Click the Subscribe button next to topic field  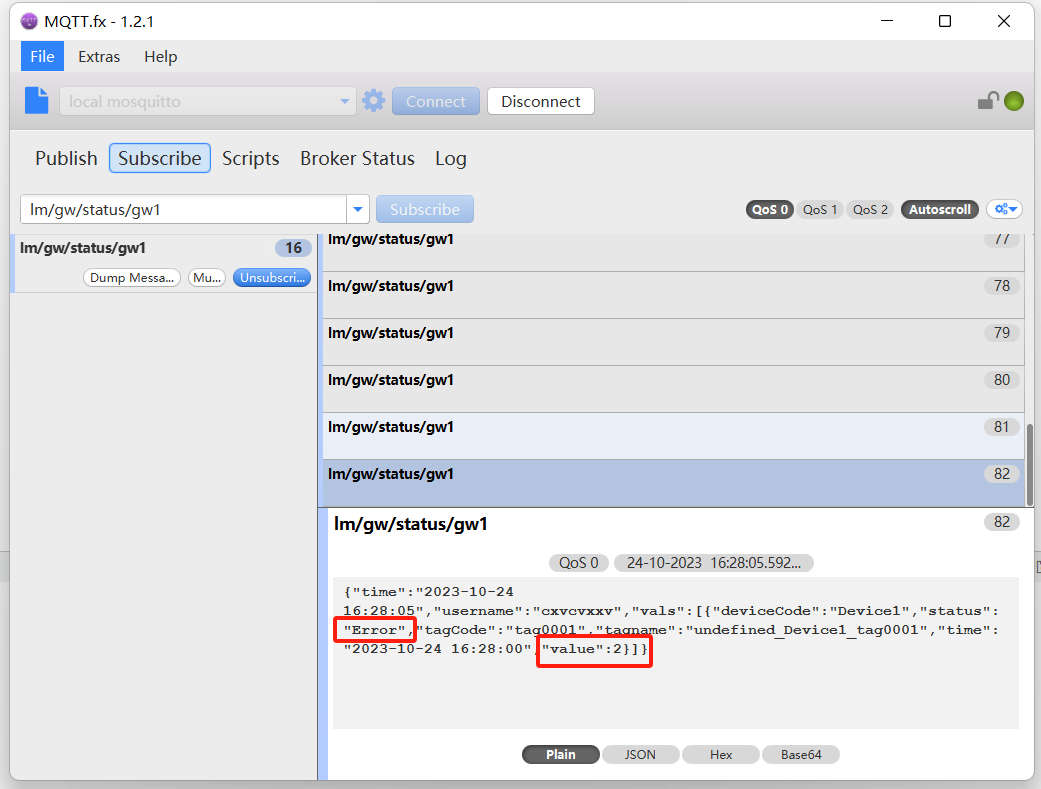point(425,209)
